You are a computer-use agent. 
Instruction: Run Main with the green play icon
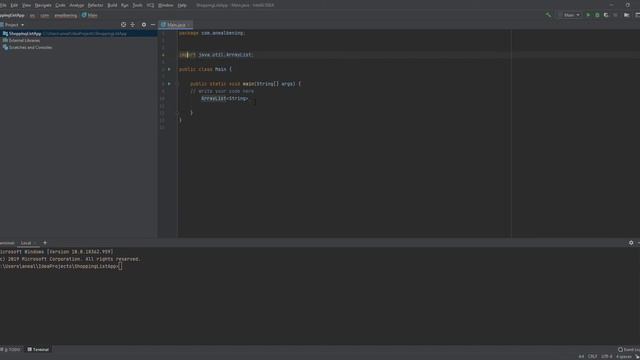point(588,15)
